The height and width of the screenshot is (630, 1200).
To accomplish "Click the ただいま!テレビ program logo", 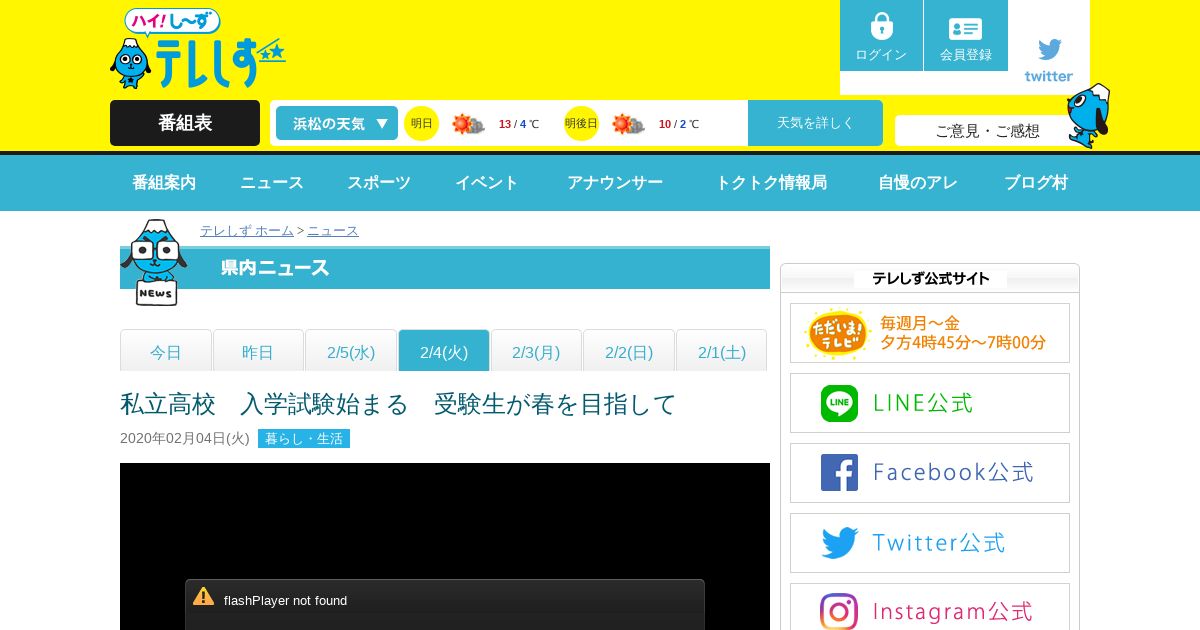I will [x=838, y=334].
